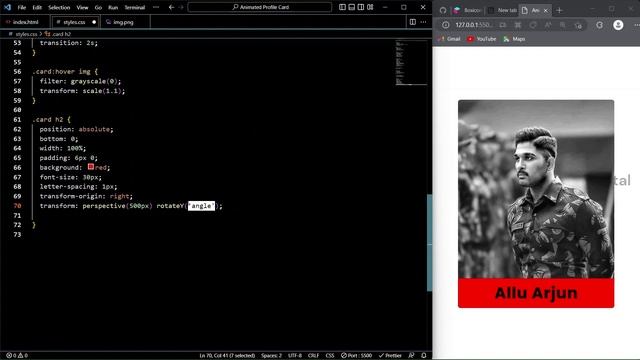Viewport: 640px width, 360px height.
Task: Open notifications bell in status bar
Action: (x=424, y=356)
